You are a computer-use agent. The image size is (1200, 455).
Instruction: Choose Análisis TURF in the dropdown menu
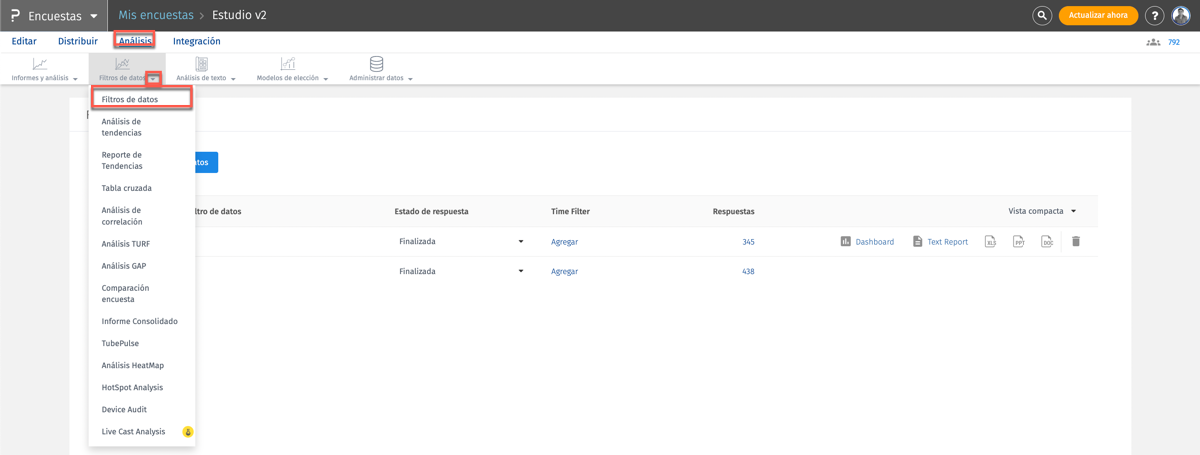coord(125,244)
